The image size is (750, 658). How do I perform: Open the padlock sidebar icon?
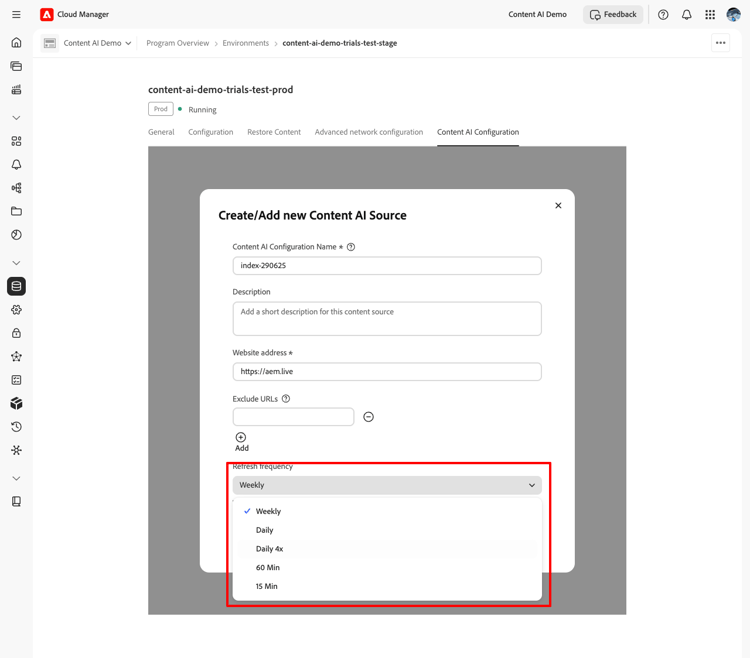point(16,333)
